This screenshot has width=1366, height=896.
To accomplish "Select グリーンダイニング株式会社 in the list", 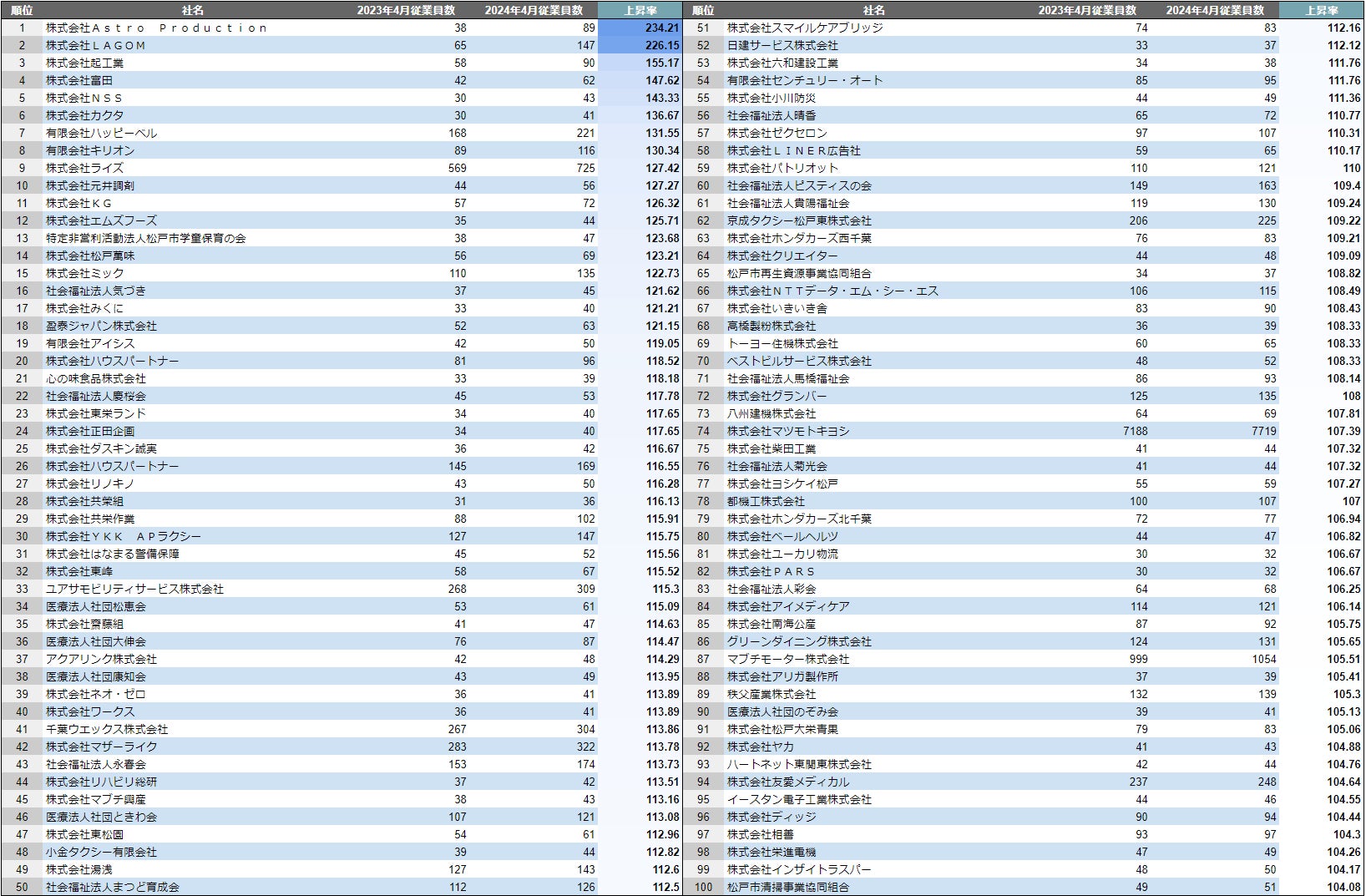I will tap(799, 641).
